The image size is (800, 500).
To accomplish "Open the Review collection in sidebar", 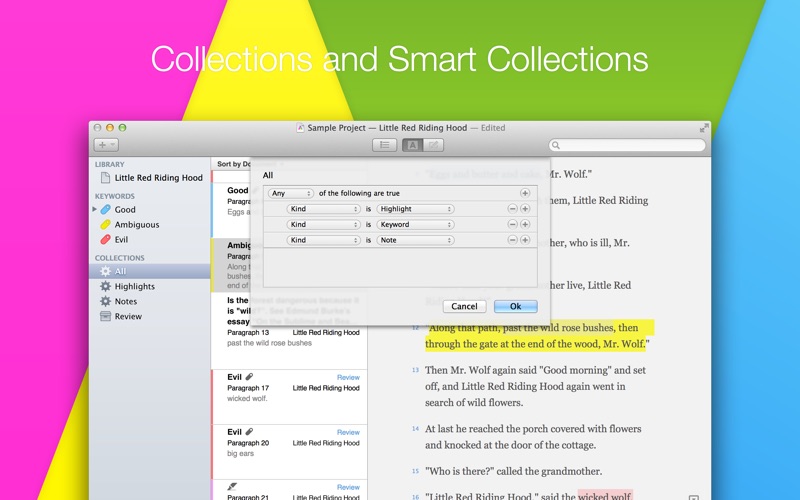I will pyautogui.click(x=127, y=316).
